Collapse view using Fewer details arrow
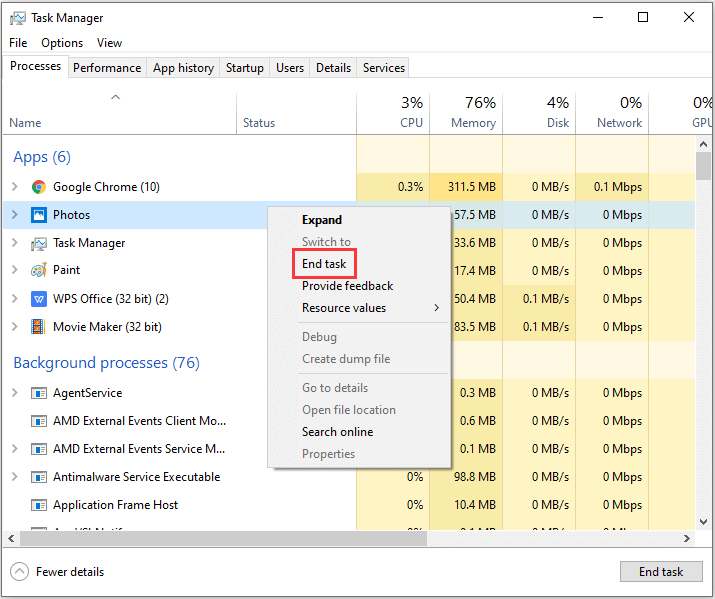Screen dimensions: 715x599 pyautogui.click(x=19, y=572)
